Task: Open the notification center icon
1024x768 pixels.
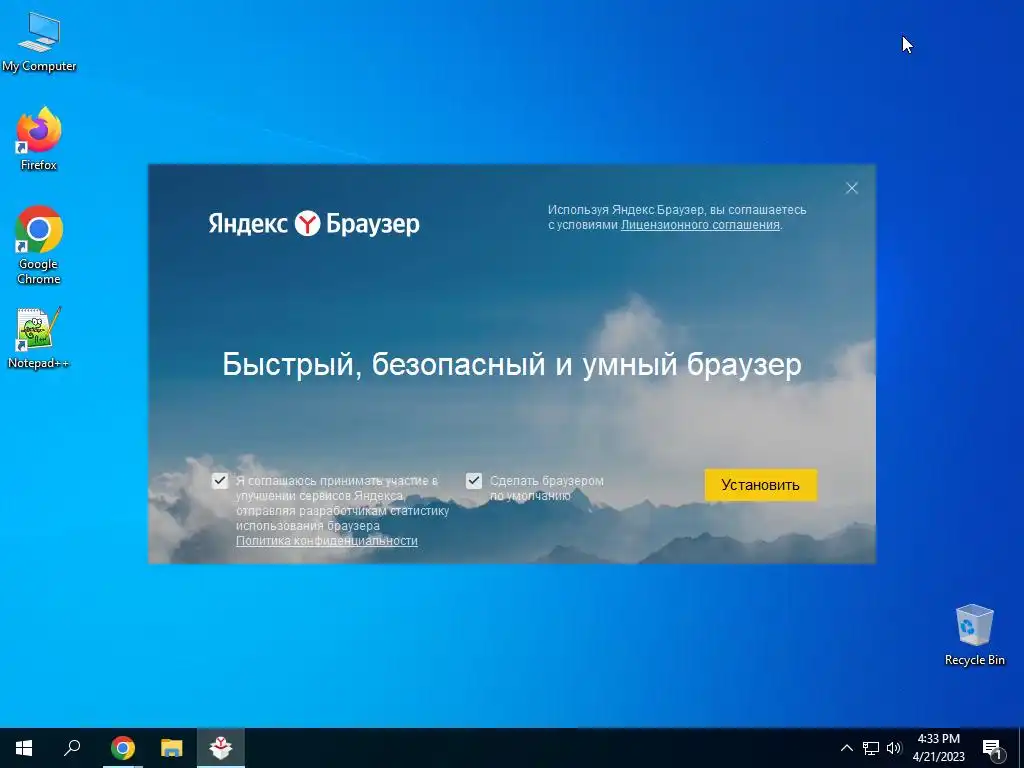Action: [992, 748]
